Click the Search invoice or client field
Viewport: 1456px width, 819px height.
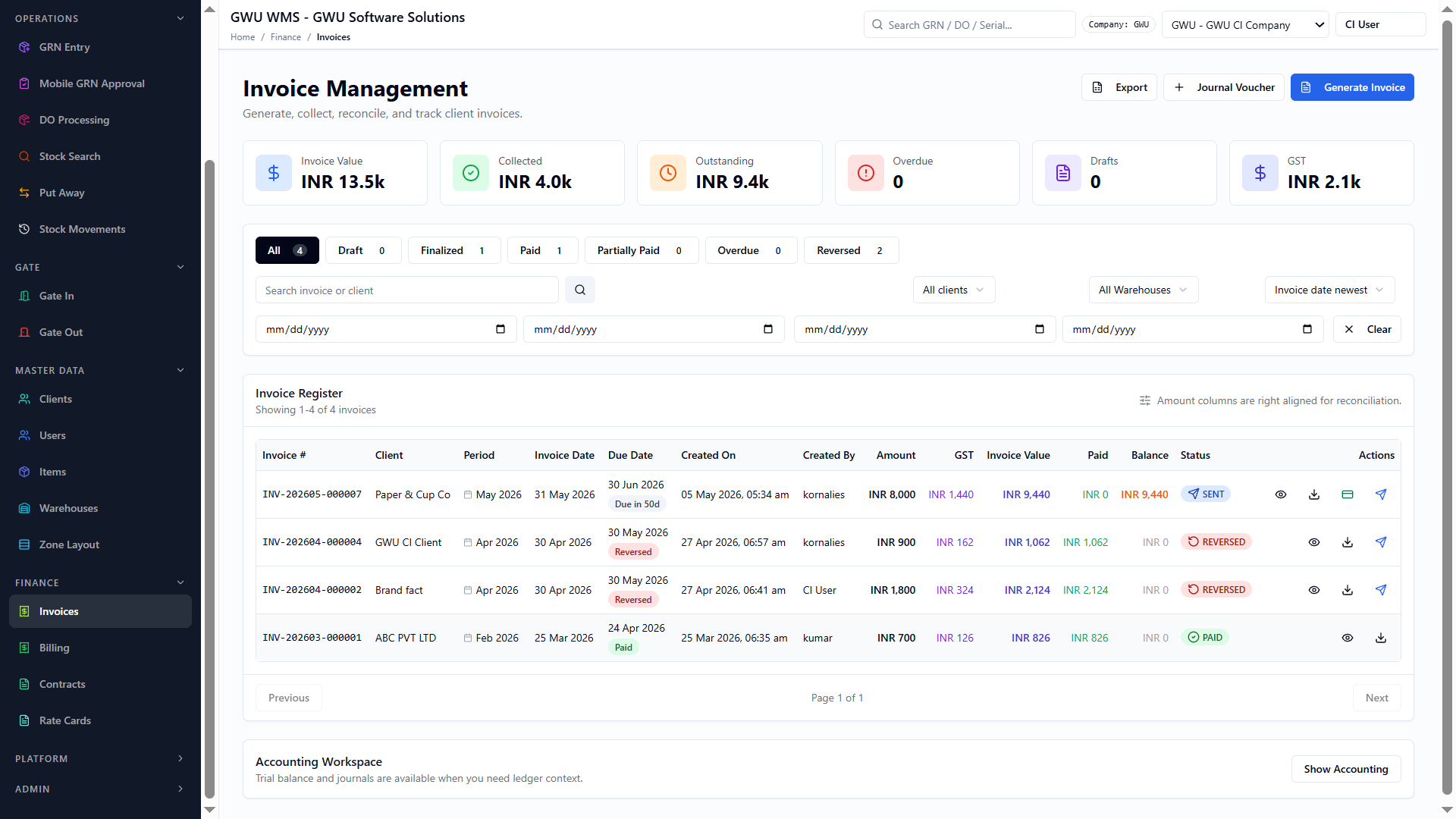click(407, 290)
